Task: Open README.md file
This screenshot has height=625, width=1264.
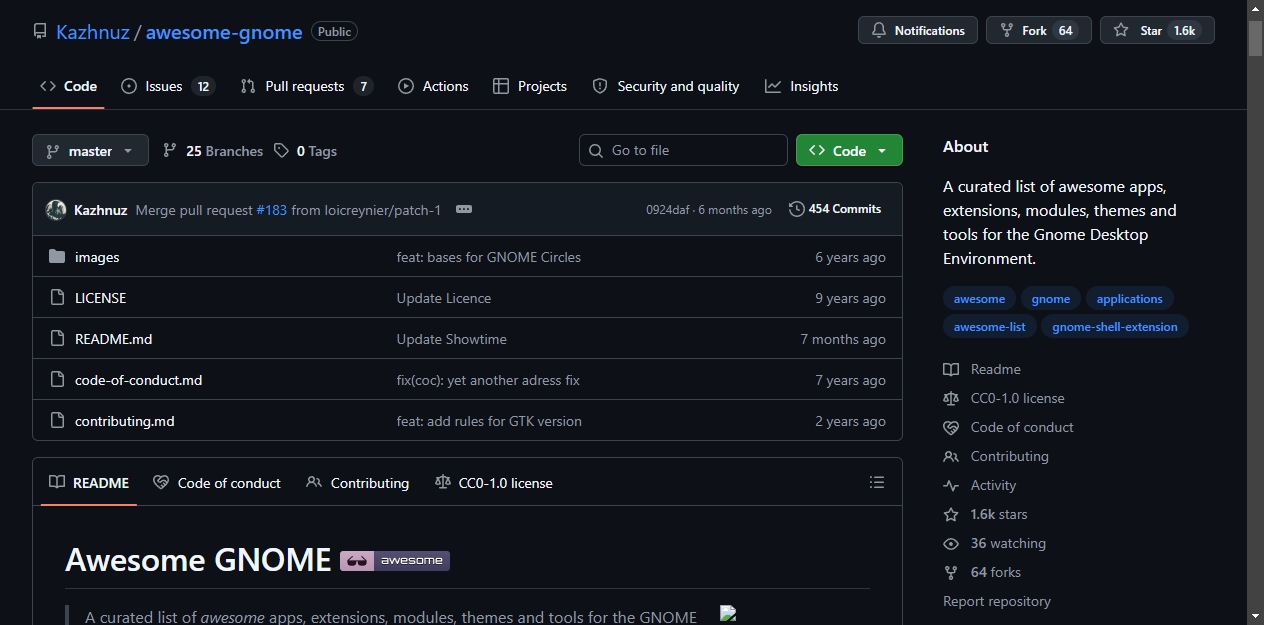Action: 113,339
